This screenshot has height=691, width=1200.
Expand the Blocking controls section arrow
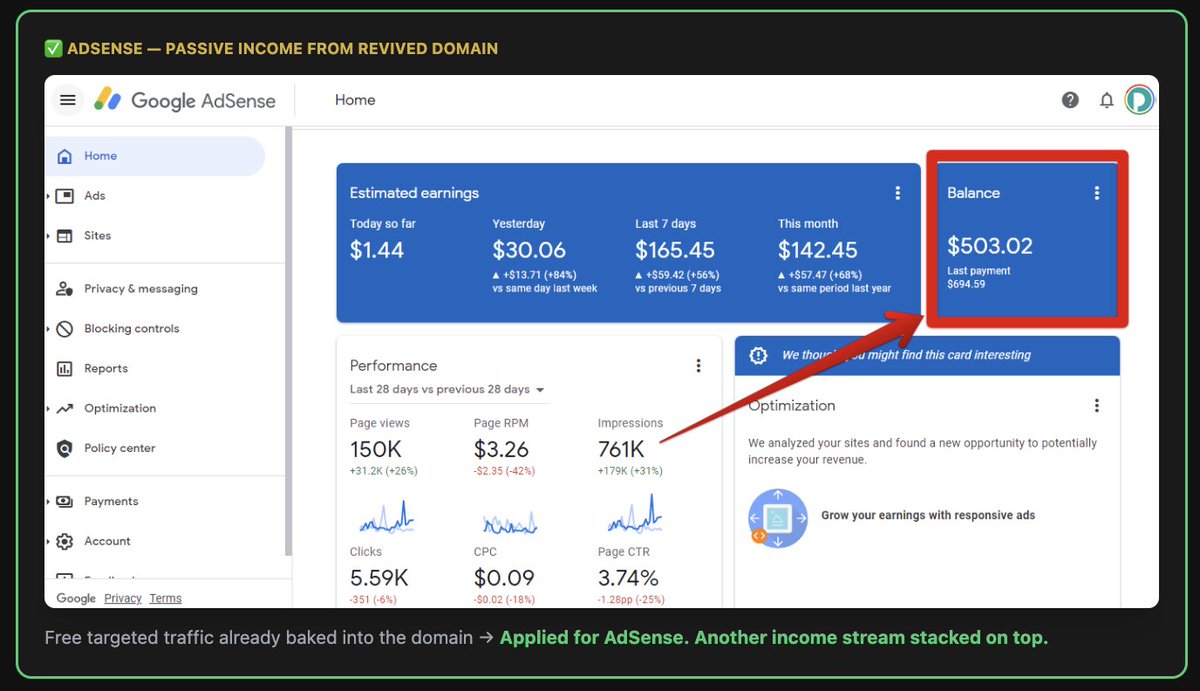[x=48, y=329]
